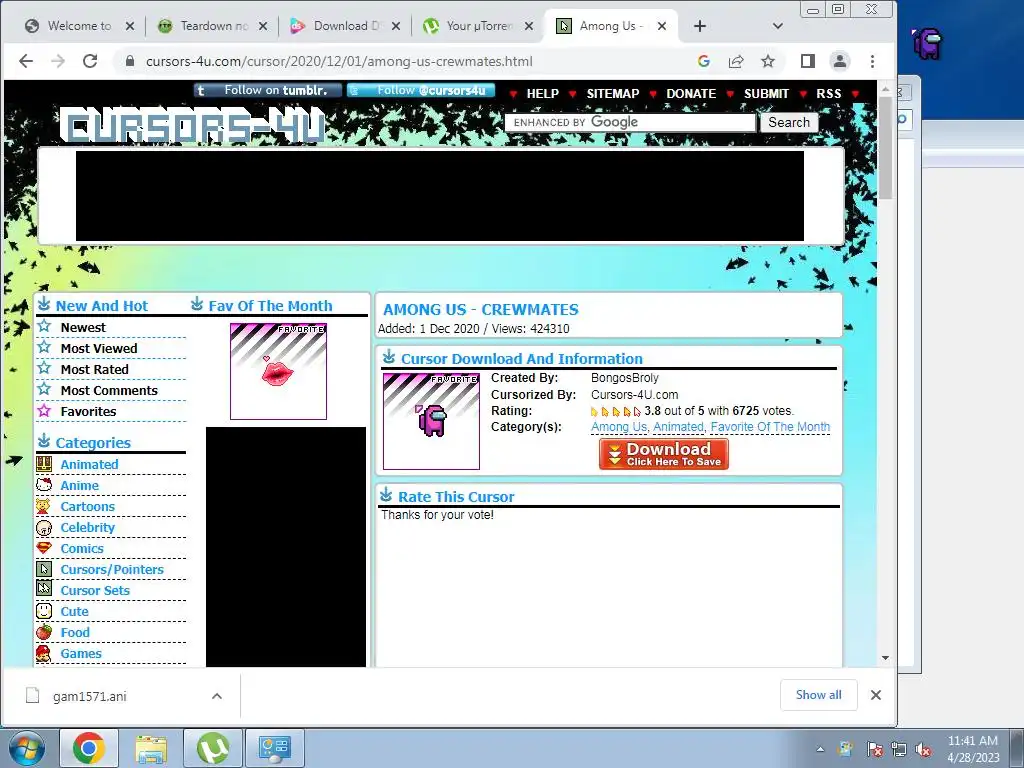This screenshot has height=768, width=1024.
Task: Focus the Google search input field
Action: click(630, 122)
